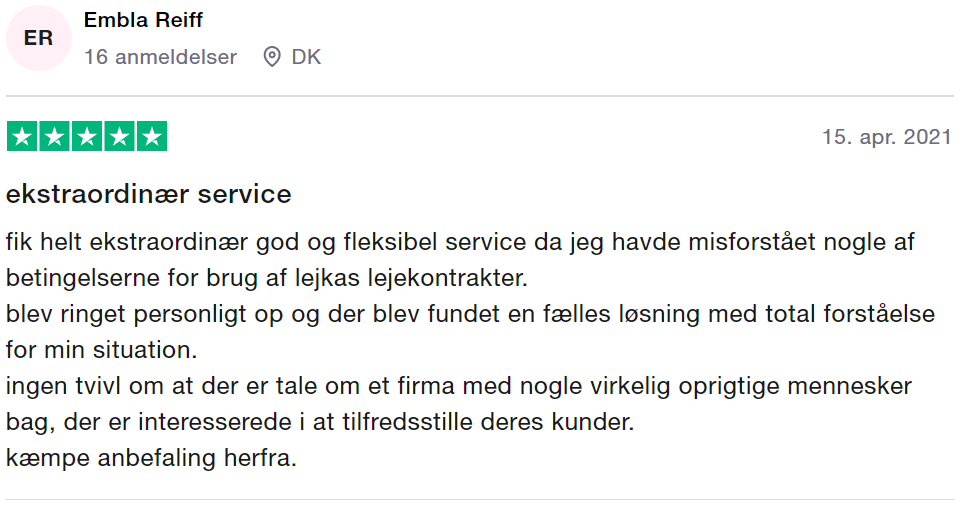This screenshot has width=965, height=510.
Task: Click the review date 15. apr. 2021
Action: (887, 137)
